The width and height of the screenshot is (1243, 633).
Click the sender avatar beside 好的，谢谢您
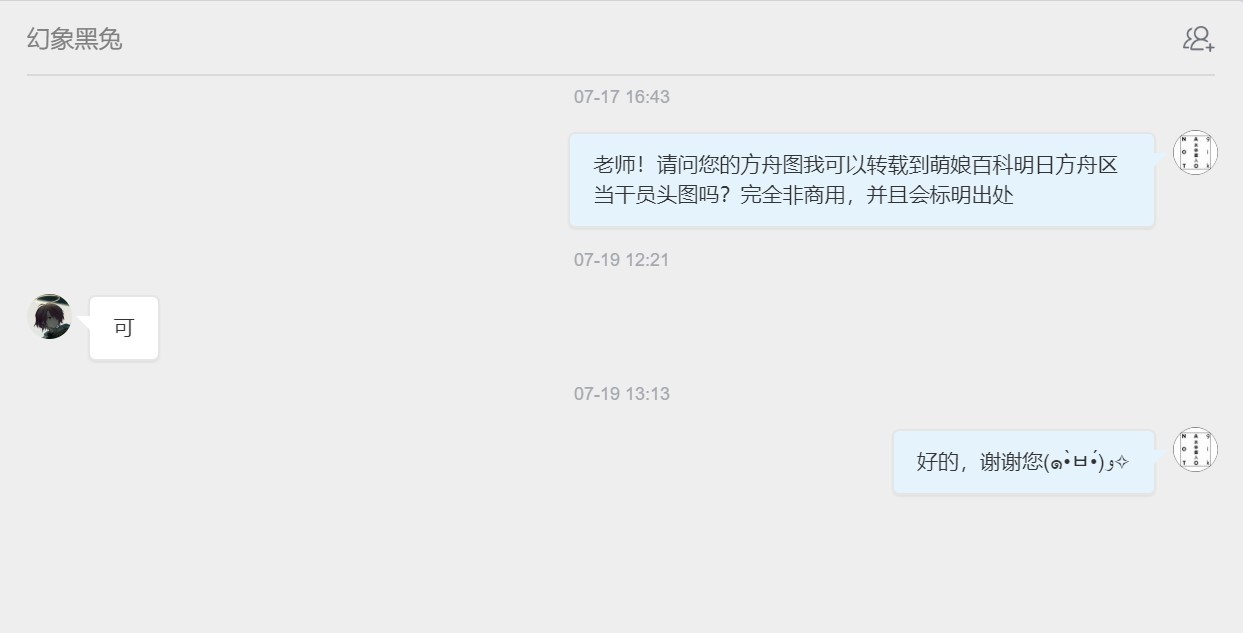[x=1195, y=449]
